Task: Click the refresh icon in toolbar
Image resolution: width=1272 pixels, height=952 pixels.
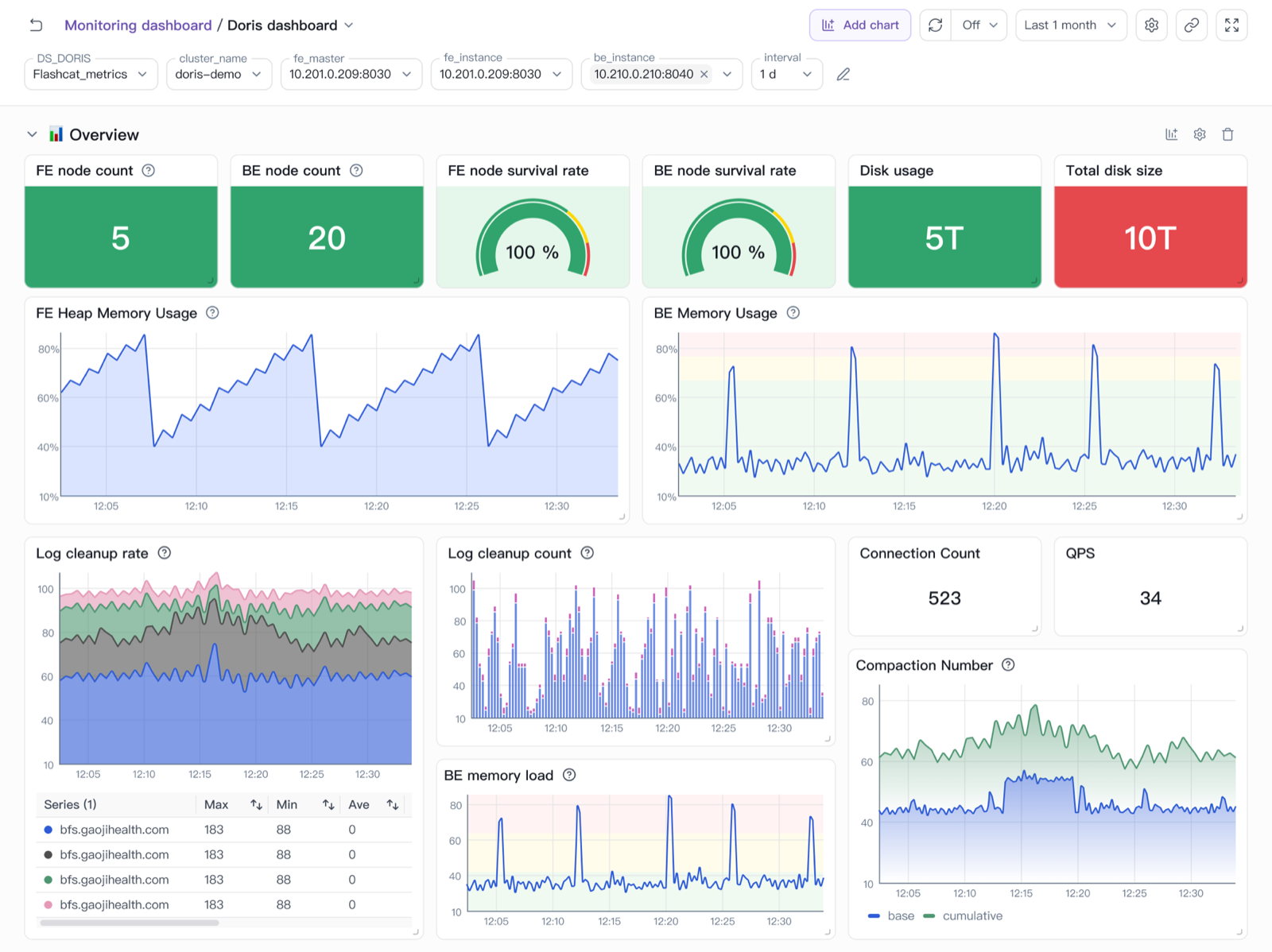Action: [x=936, y=25]
